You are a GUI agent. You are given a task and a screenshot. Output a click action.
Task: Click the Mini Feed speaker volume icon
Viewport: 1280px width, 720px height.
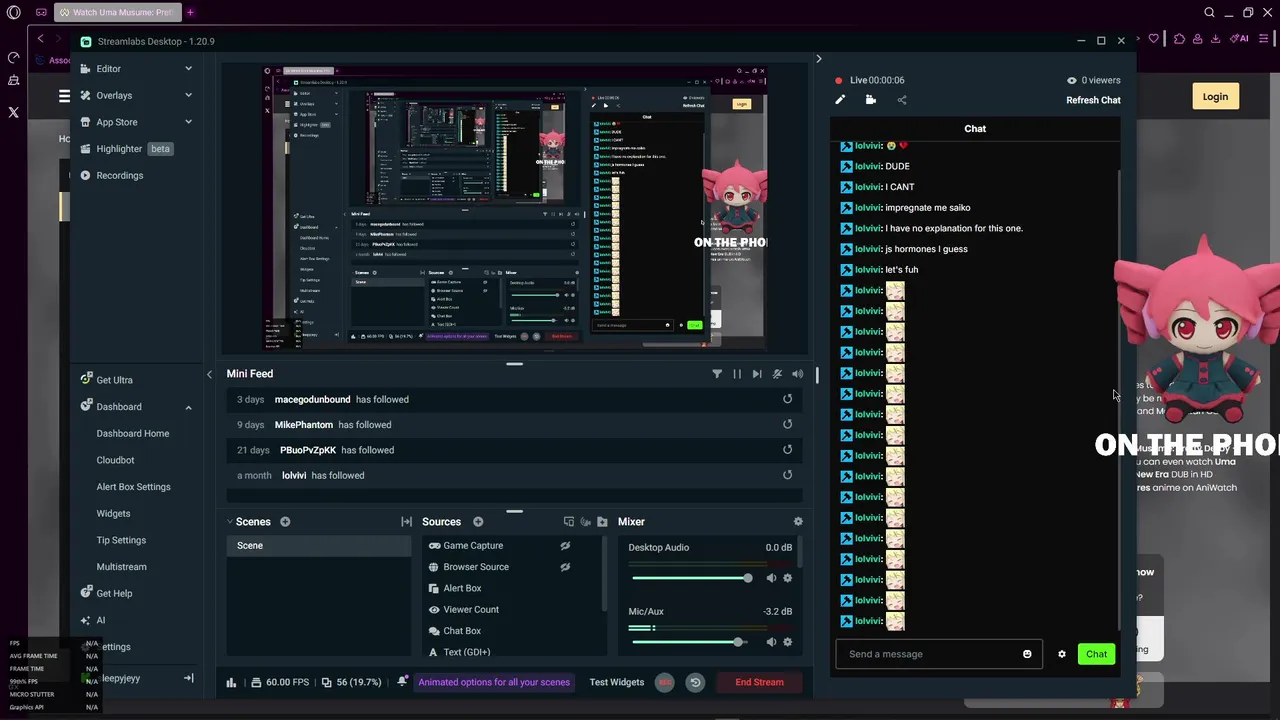797,374
